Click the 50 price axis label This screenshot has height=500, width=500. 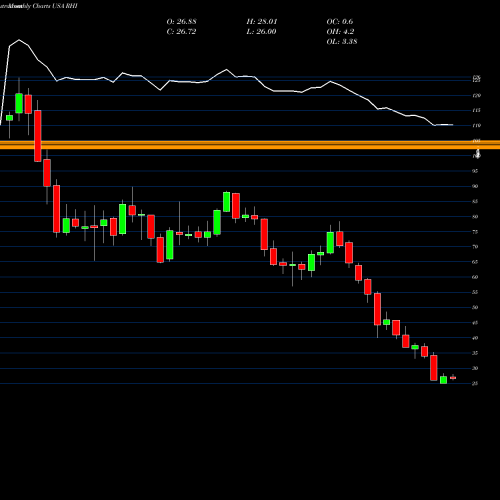click(x=476, y=308)
